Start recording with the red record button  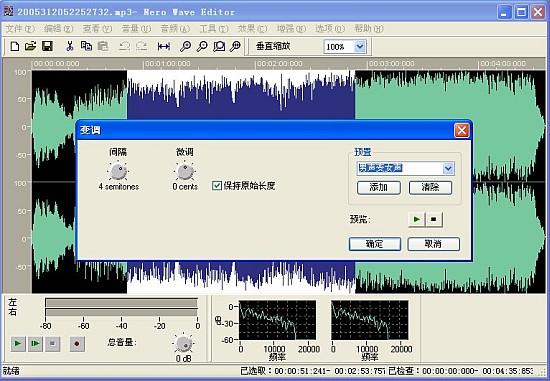[x=77, y=343]
